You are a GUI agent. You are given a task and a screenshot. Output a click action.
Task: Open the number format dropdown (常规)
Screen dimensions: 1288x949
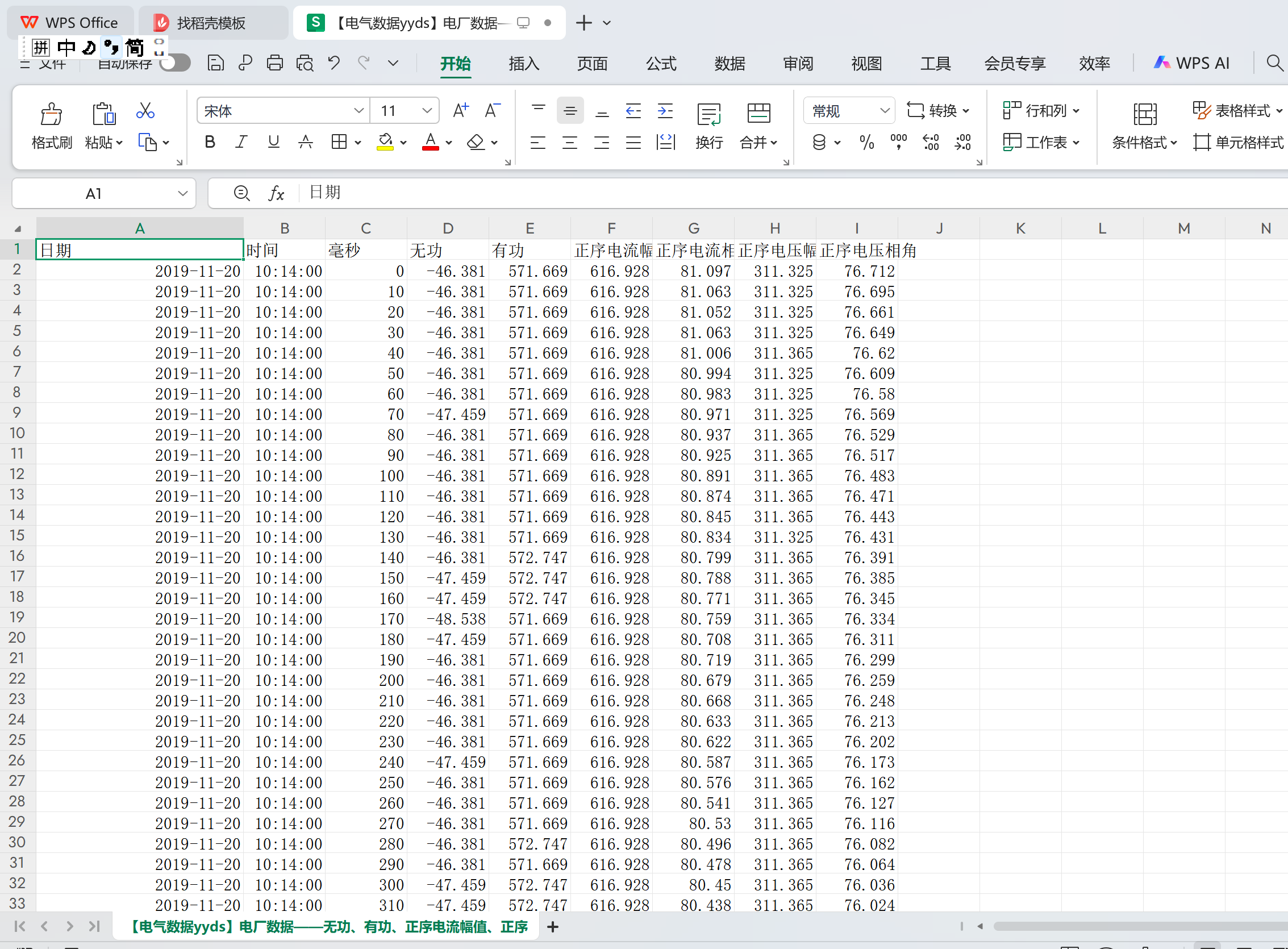(884, 110)
